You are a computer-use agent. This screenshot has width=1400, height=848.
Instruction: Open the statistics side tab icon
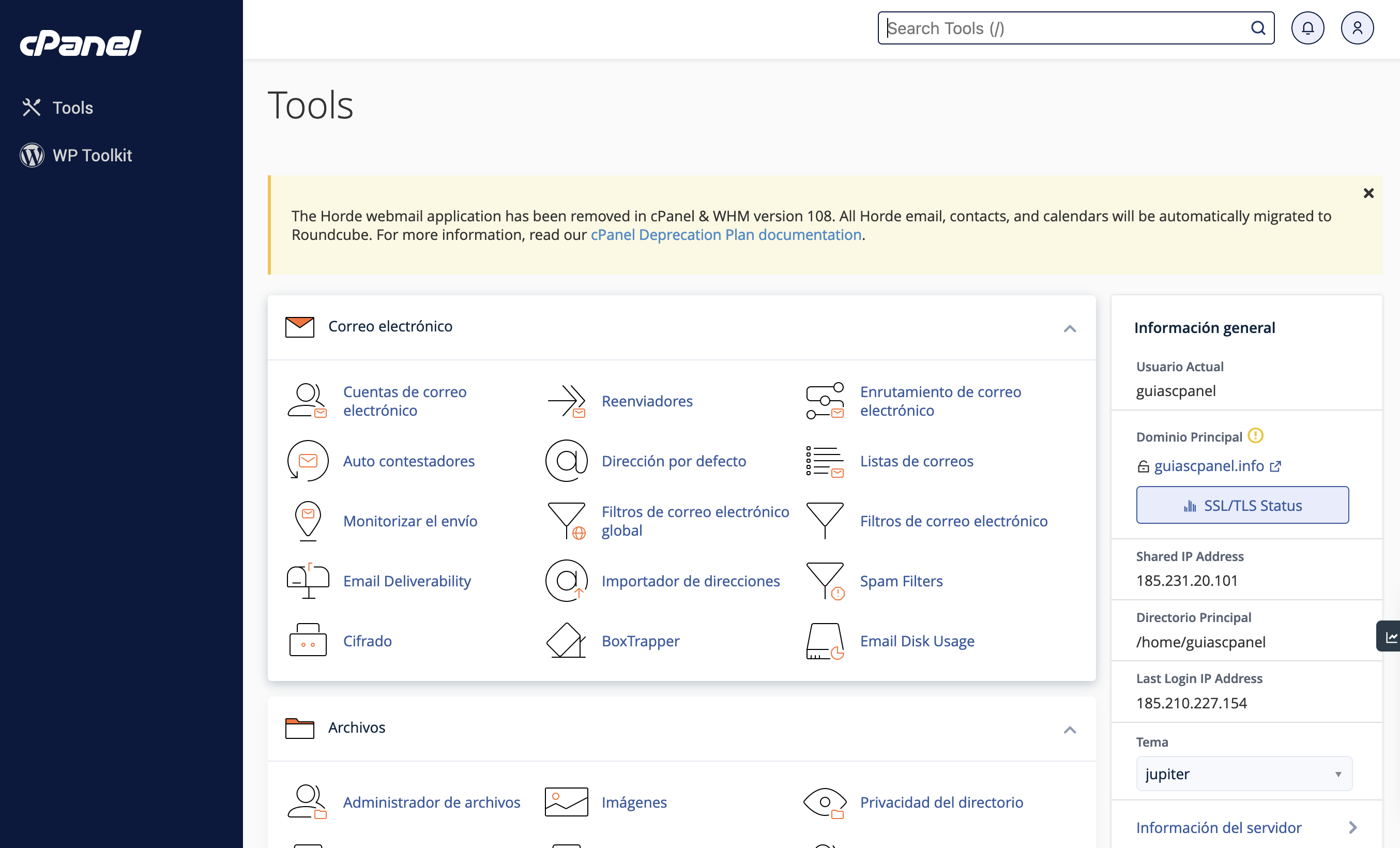pyautogui.click(x=1390, y=637)
